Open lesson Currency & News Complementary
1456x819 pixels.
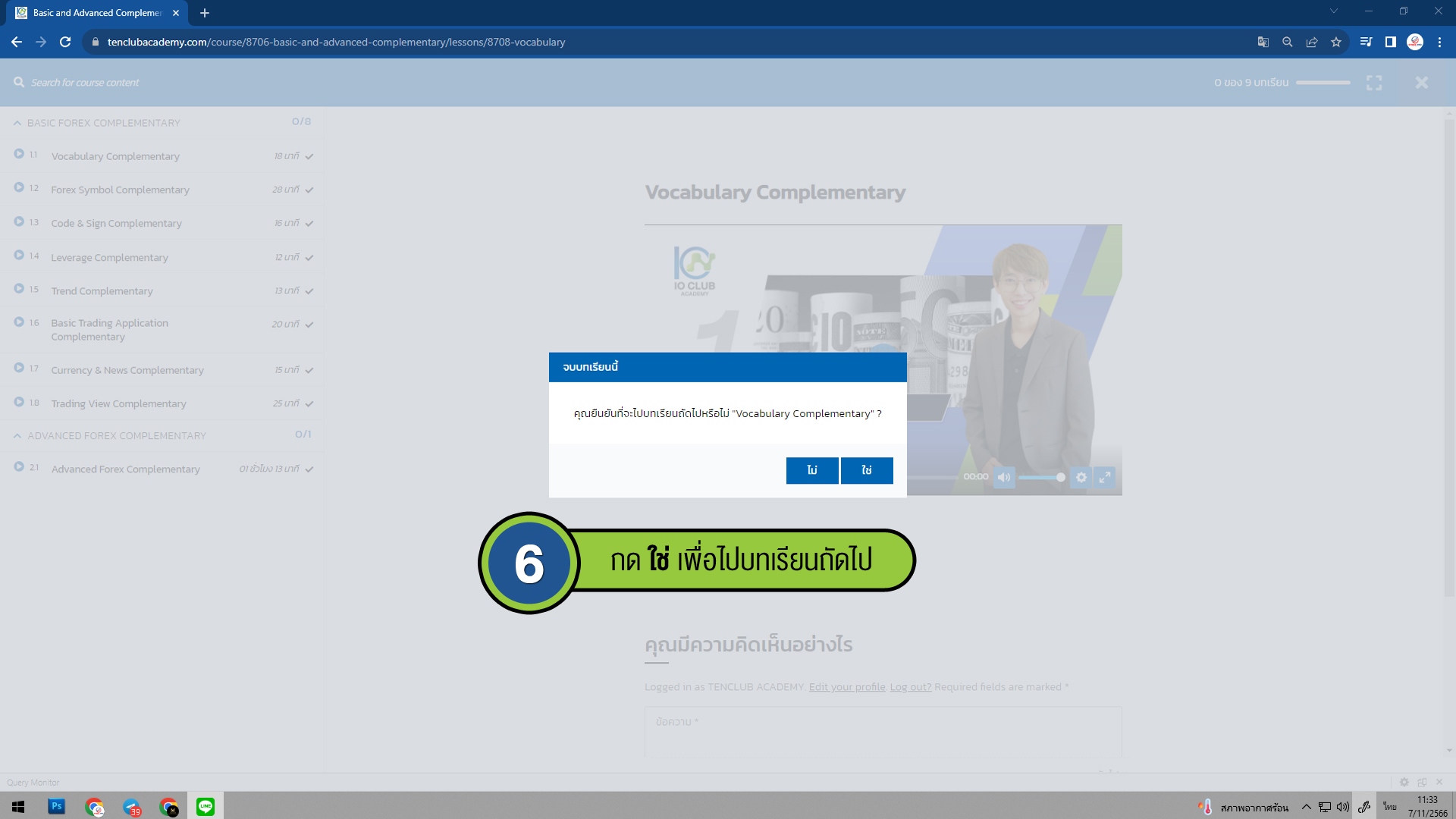(x=127, y=370)
